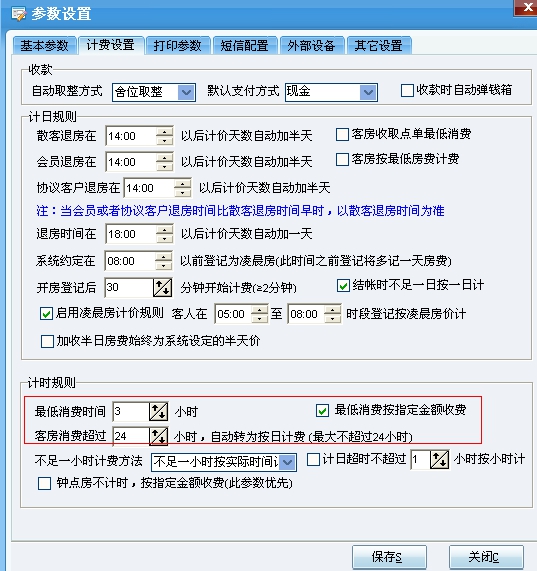Image resolution: width=537 pixels, height=571 pixels.
Task: Click 参数设置 title bar icon
Action: point(19,14)
